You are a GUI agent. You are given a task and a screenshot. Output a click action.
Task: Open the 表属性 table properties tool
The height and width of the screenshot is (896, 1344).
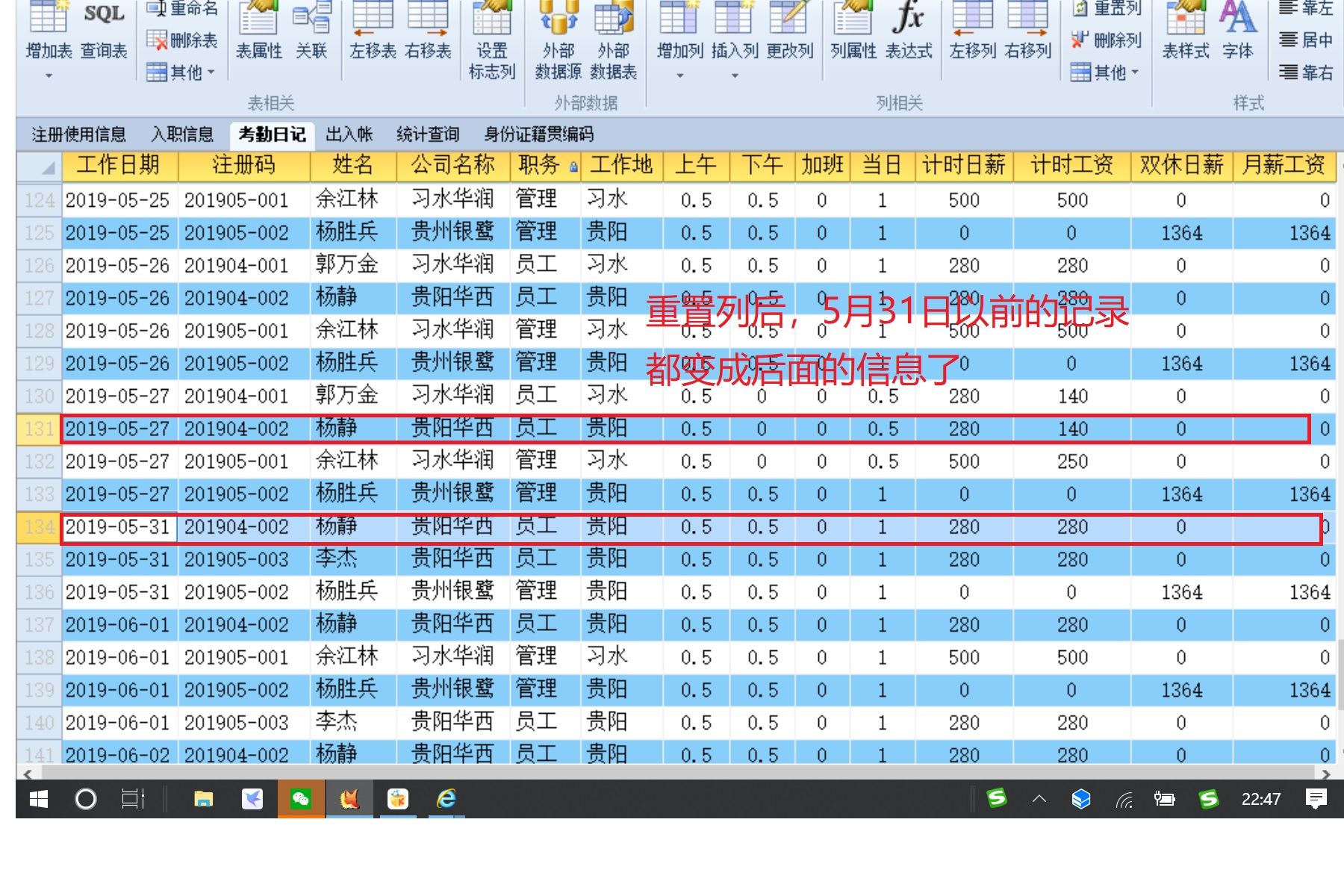coord(258,30)
